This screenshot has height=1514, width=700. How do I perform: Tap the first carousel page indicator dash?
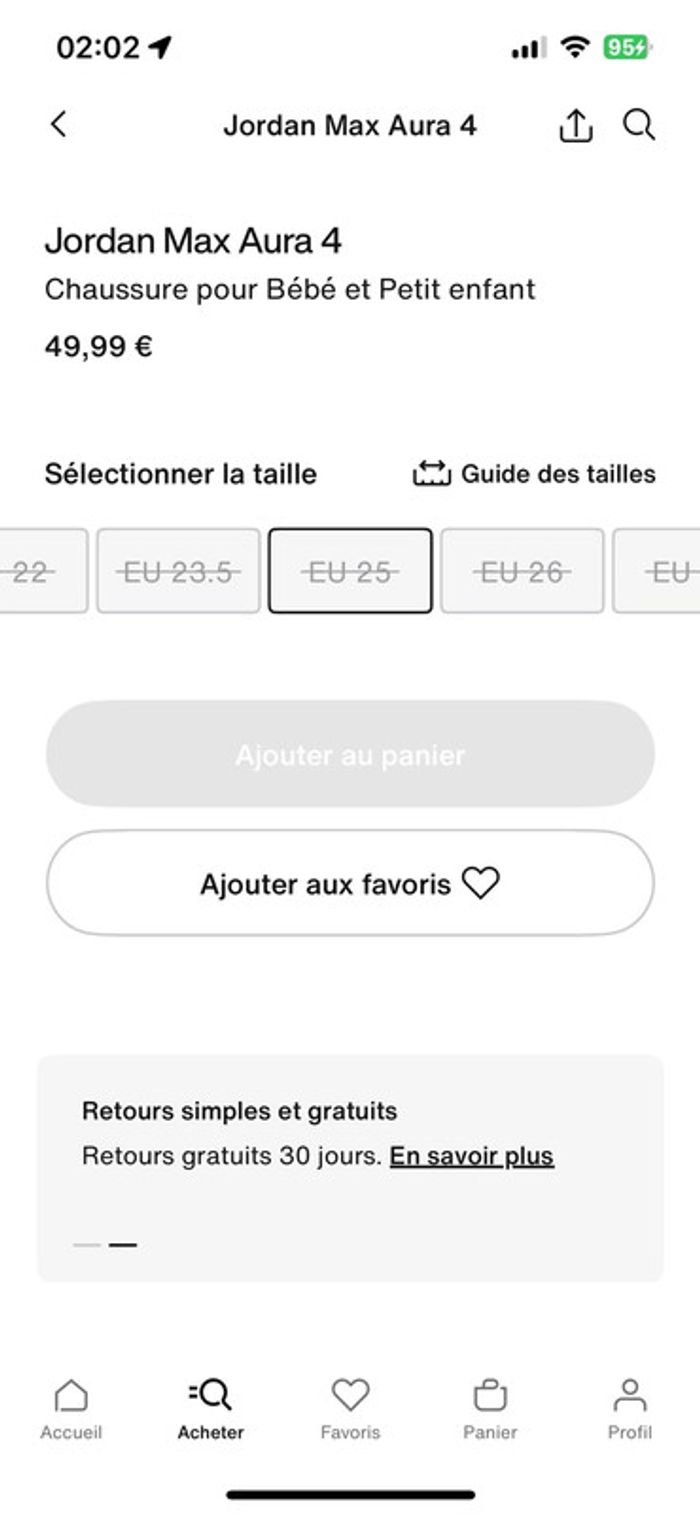(x=87, y=1245)
